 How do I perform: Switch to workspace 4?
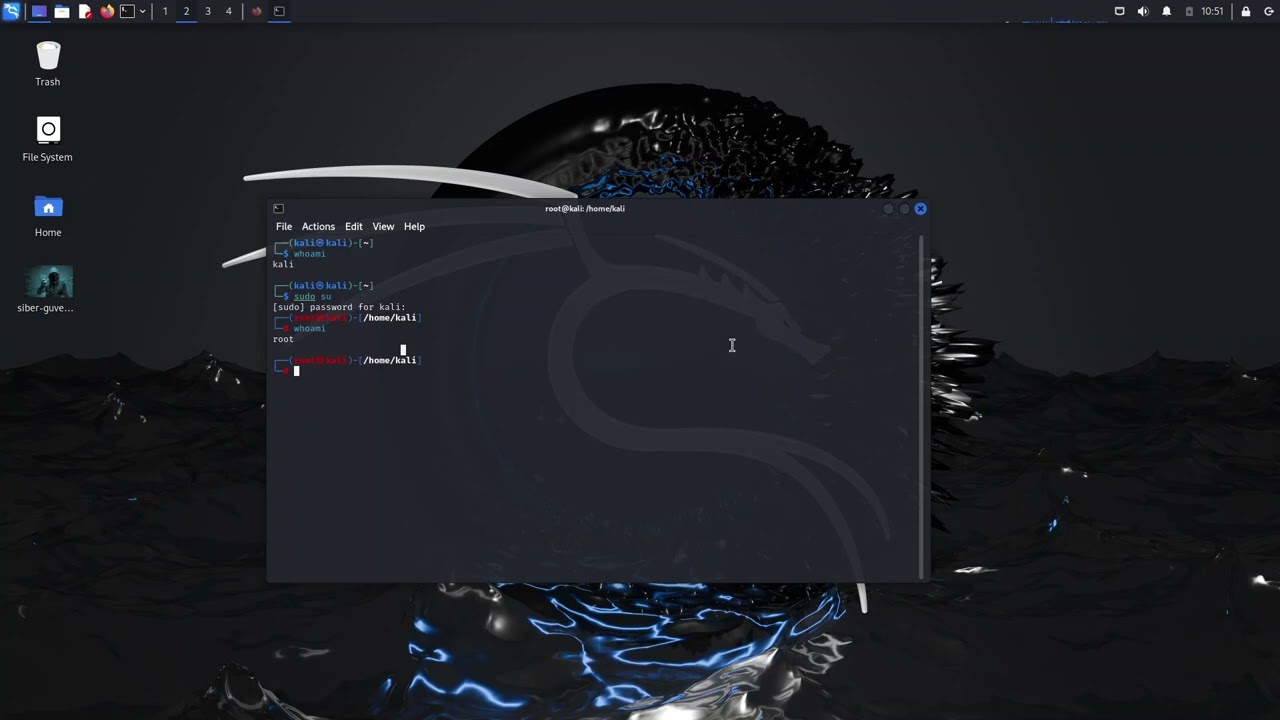228,11
